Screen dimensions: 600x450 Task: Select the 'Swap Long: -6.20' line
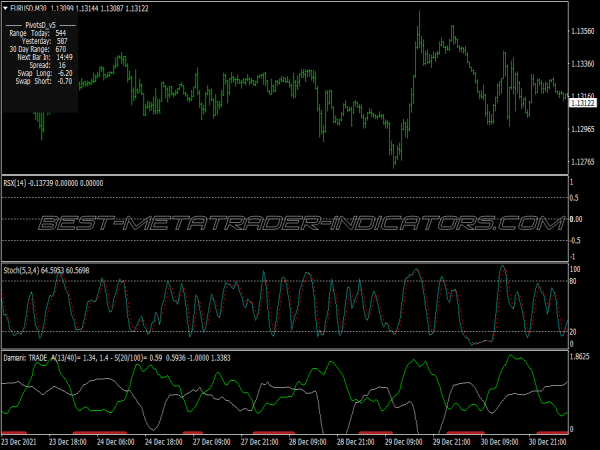44,73
